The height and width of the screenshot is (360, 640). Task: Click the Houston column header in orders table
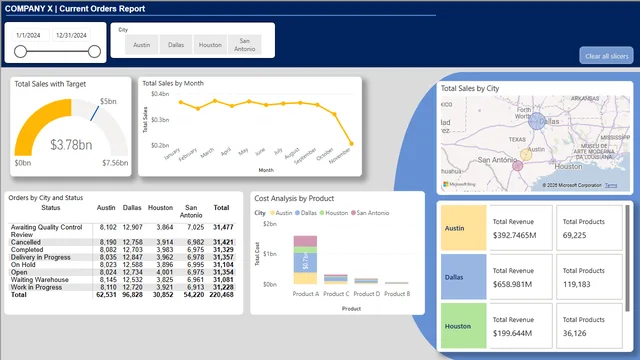pos(160,208)
